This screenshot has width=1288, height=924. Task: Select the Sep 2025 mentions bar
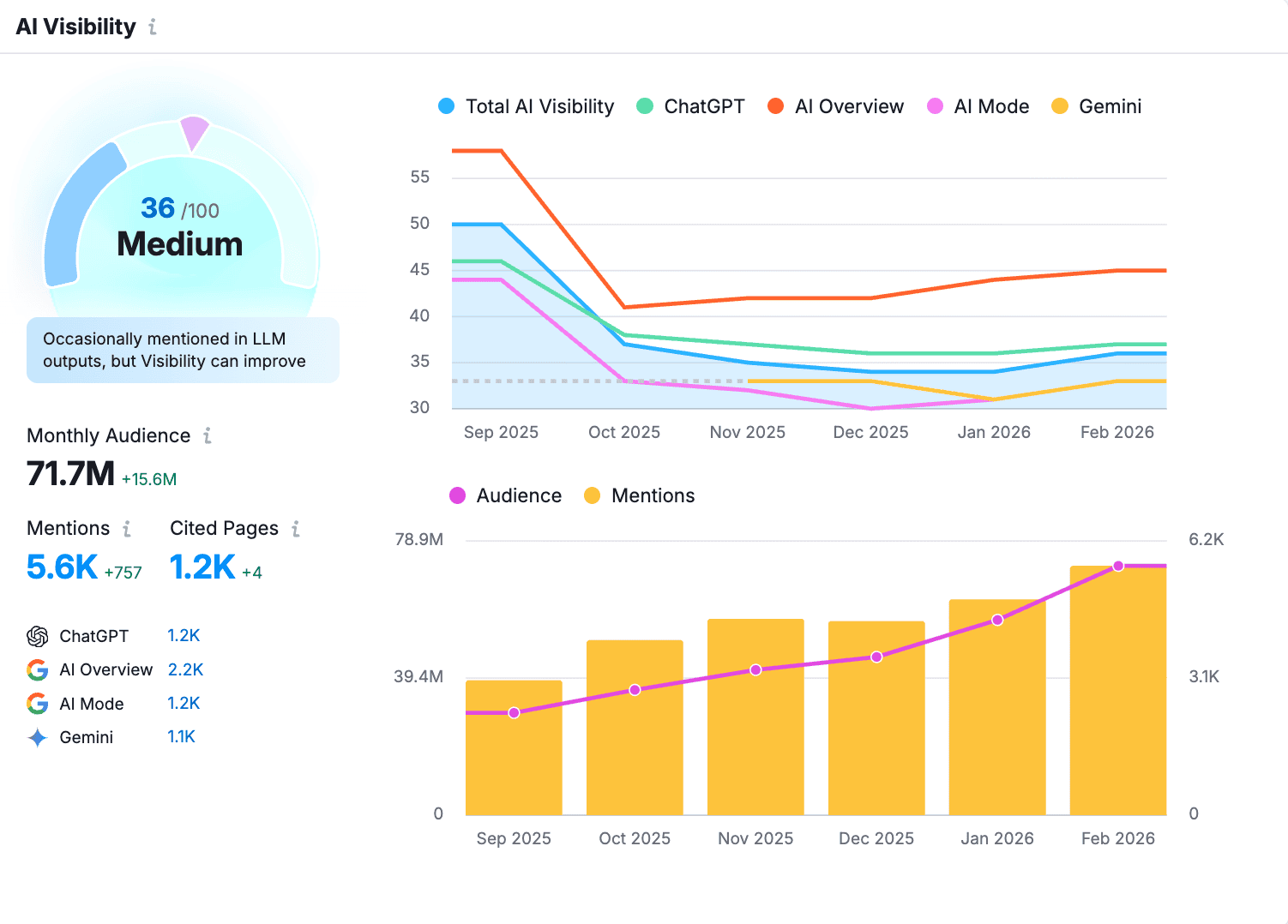[514, 747]
